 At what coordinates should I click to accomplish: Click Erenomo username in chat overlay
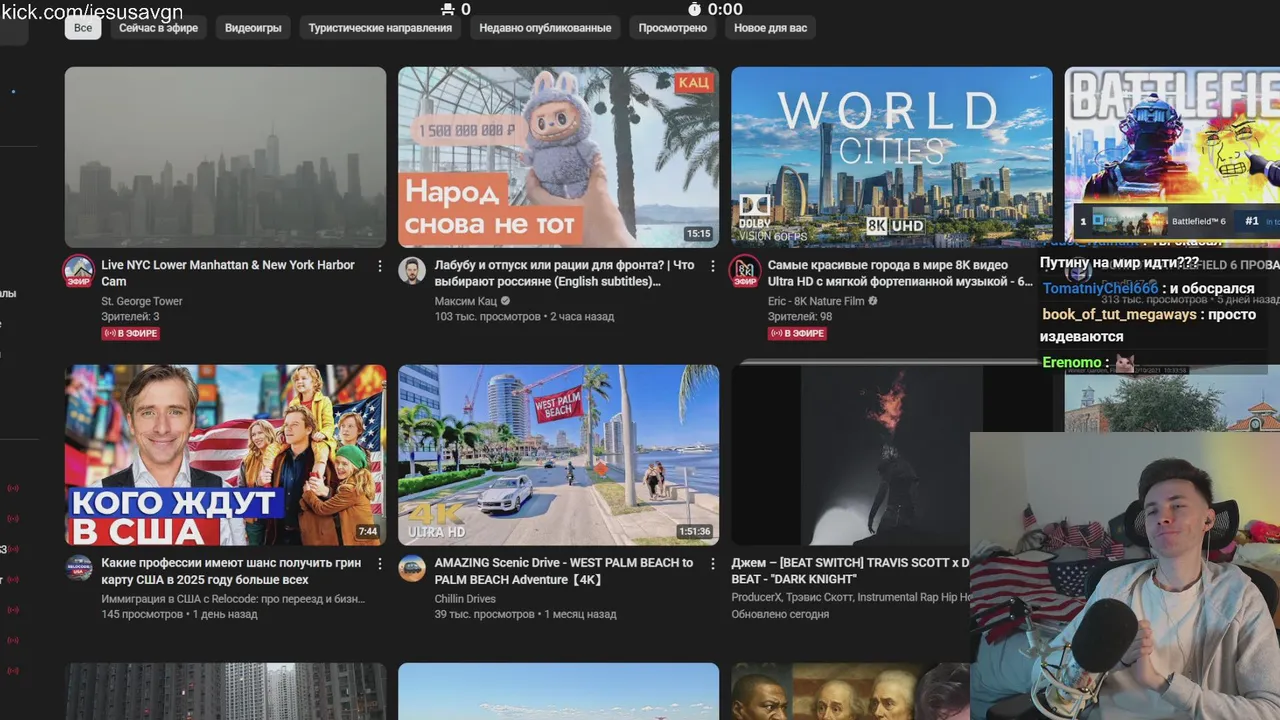point(1072,362)
